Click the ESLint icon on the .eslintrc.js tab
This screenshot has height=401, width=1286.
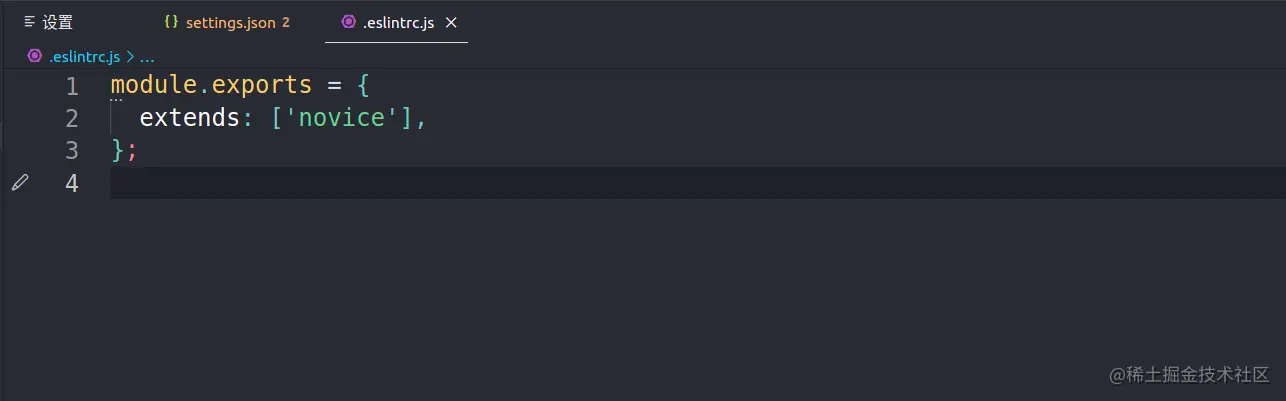click(348, 22)
